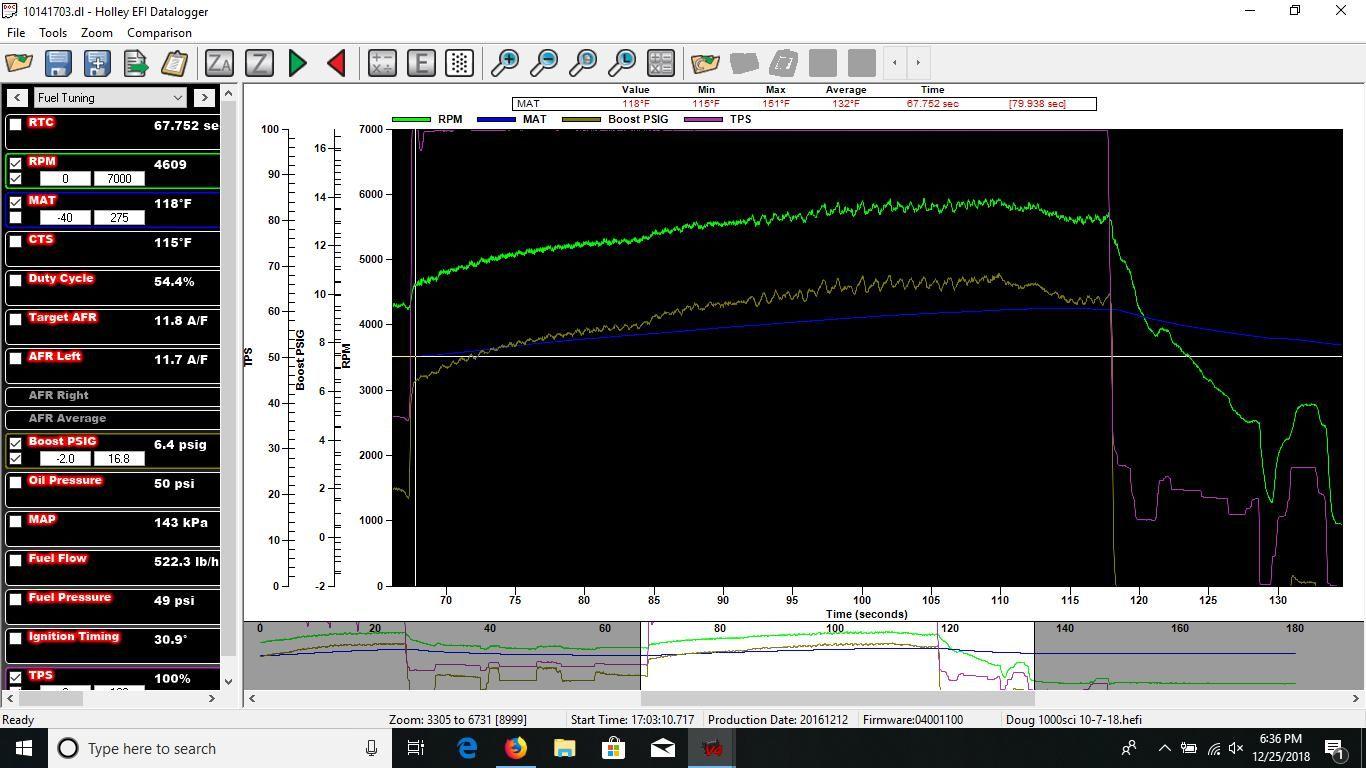Open the Comparison menu
This screenshot has width=1366, height=768.
point(159,33)
